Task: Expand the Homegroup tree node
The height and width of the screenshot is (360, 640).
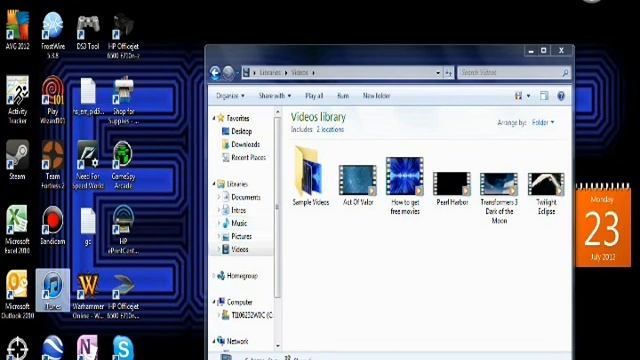Action: 214,276
